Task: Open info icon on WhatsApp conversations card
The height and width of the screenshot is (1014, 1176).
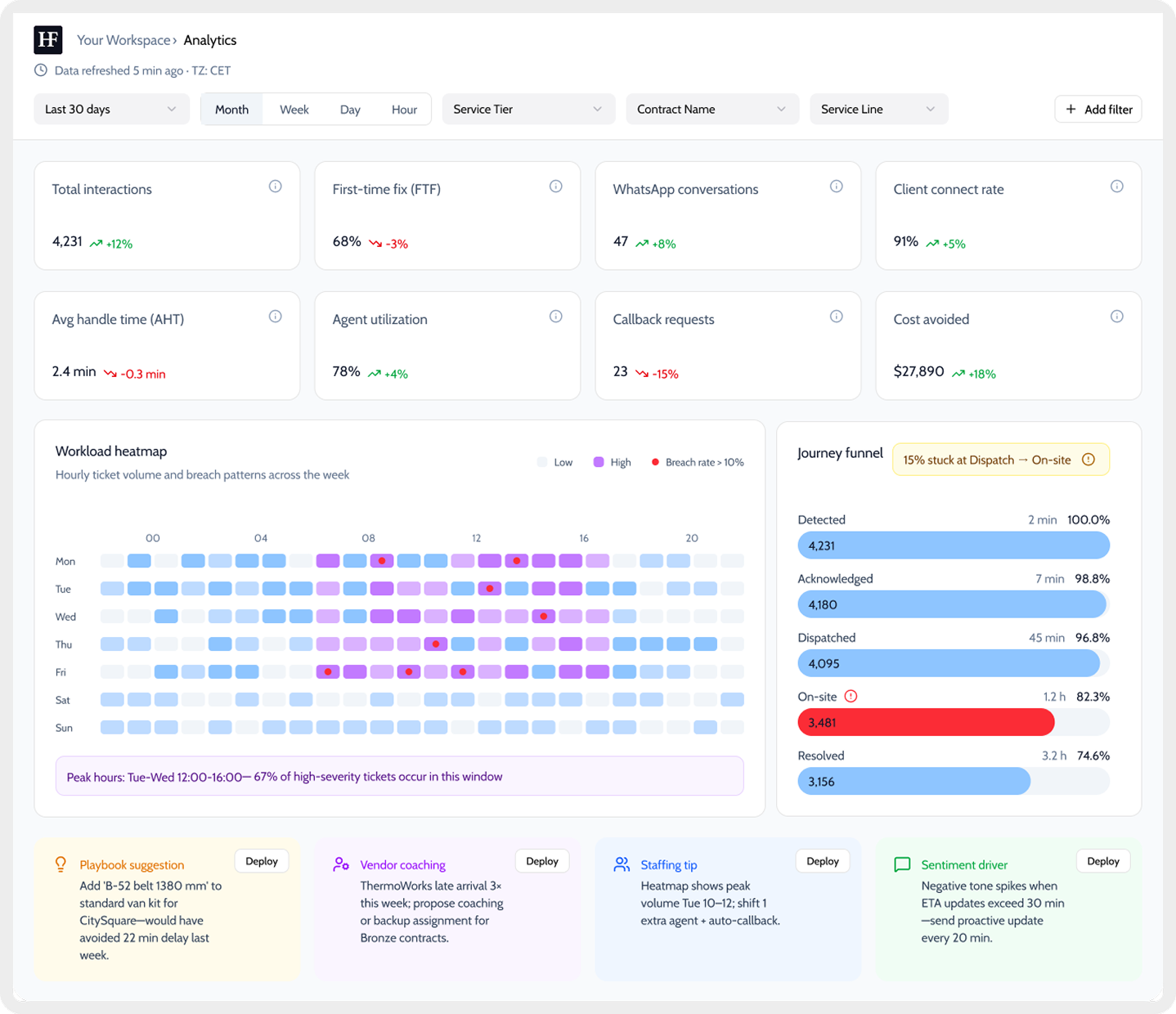Action: point(837,186)
